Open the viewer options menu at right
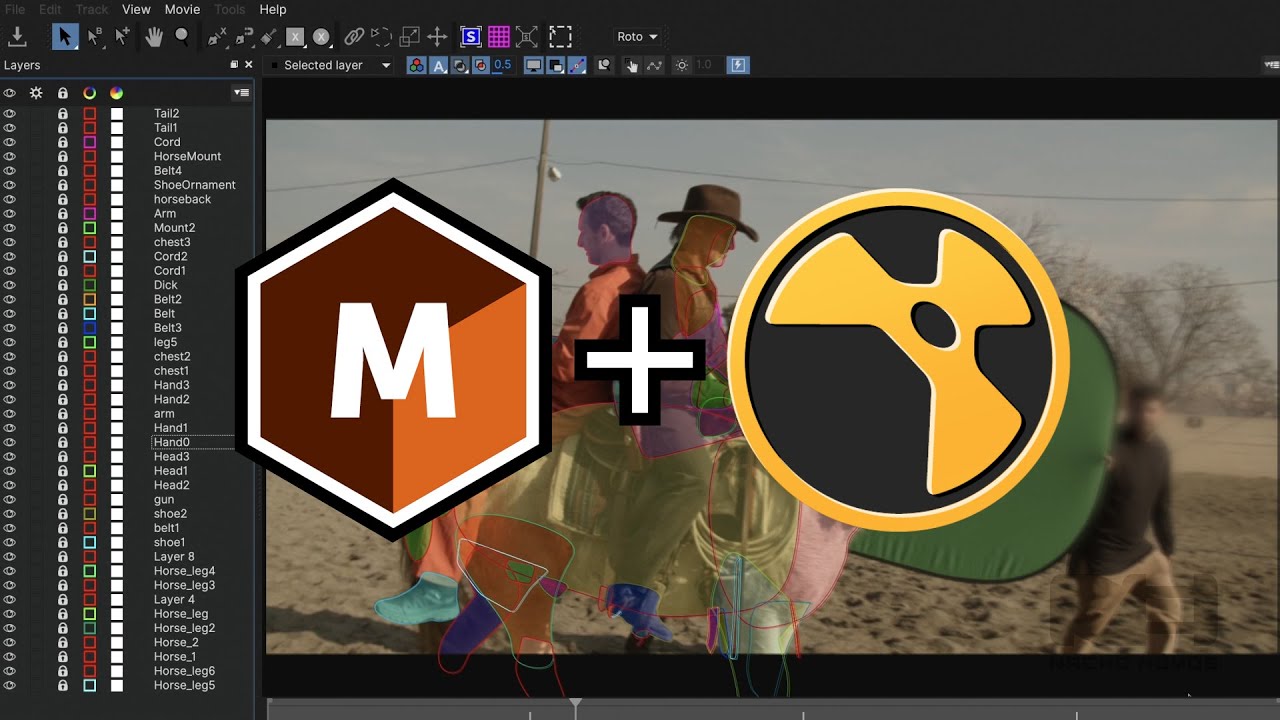 1271,65
